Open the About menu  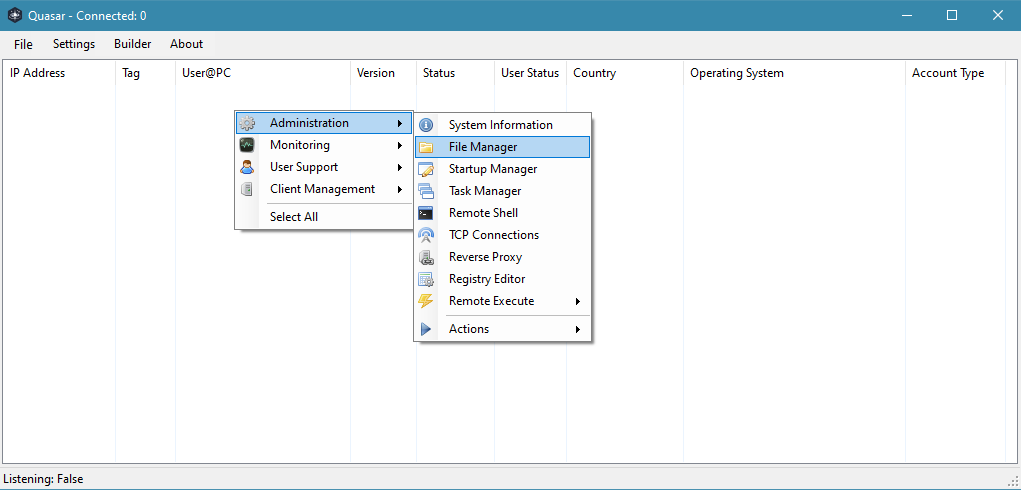pos(187,44)
